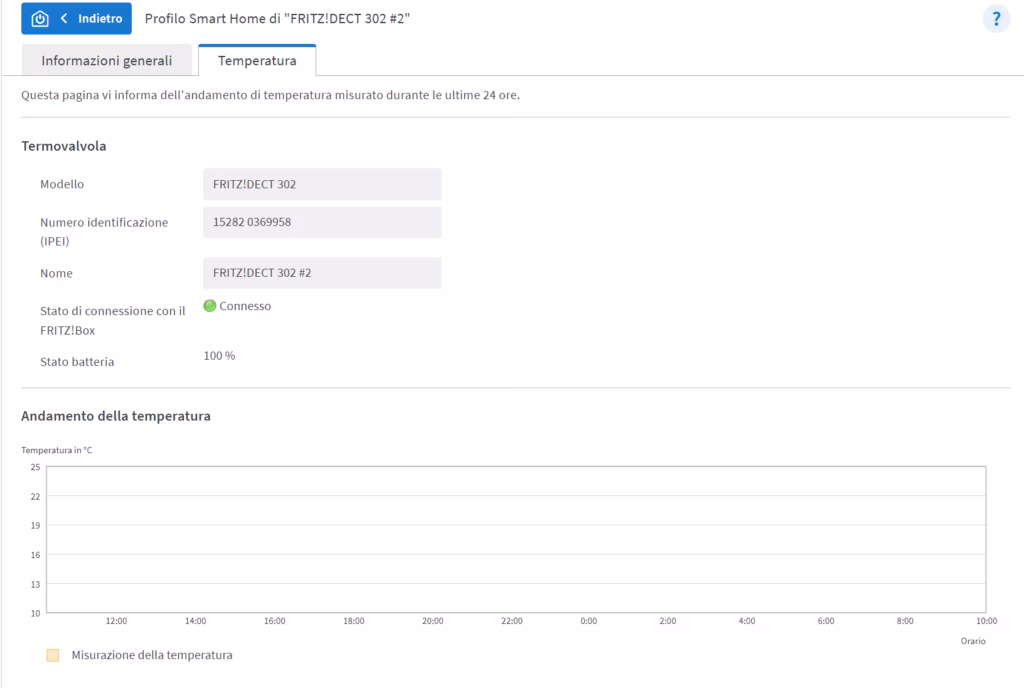Viewport: 1024px width, 688px height.
Task: Click the Stato batteria label
Action: [x=77, y=362]
